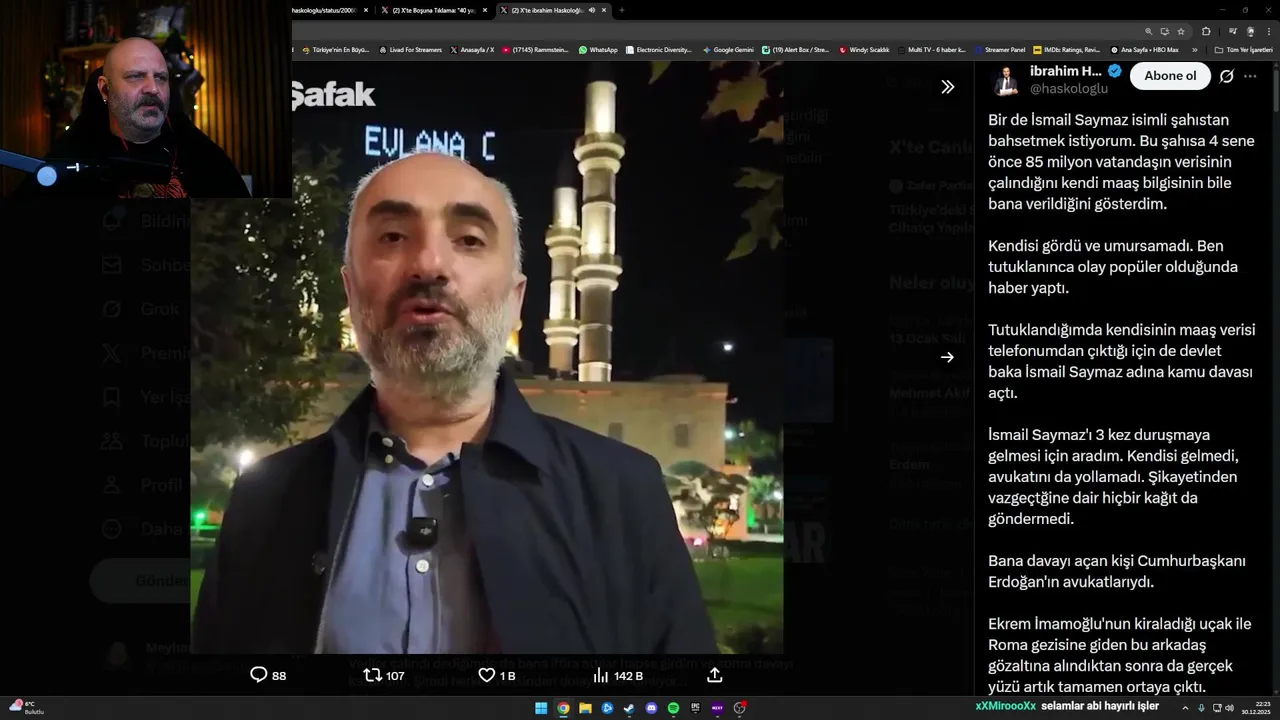This screenshot has height=720, width=1280.
Task: Switch to tab 'X'te Boşuna Tıklama'
Action: tap(435, 10)
